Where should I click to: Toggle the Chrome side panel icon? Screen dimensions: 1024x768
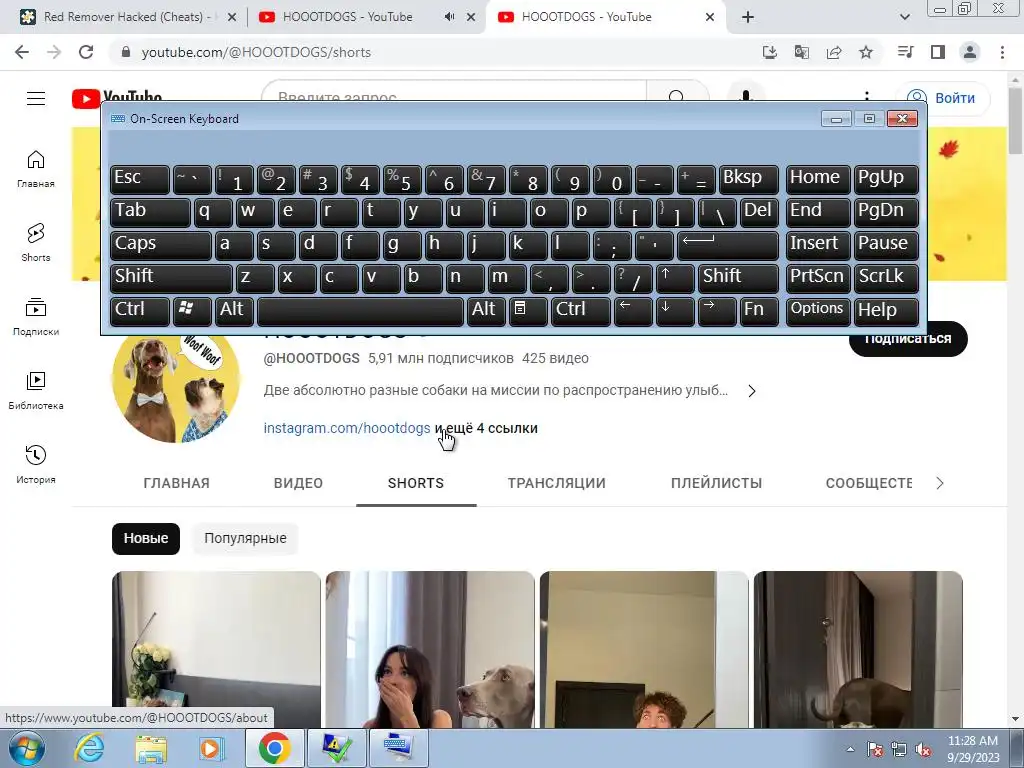pos(938,52)
